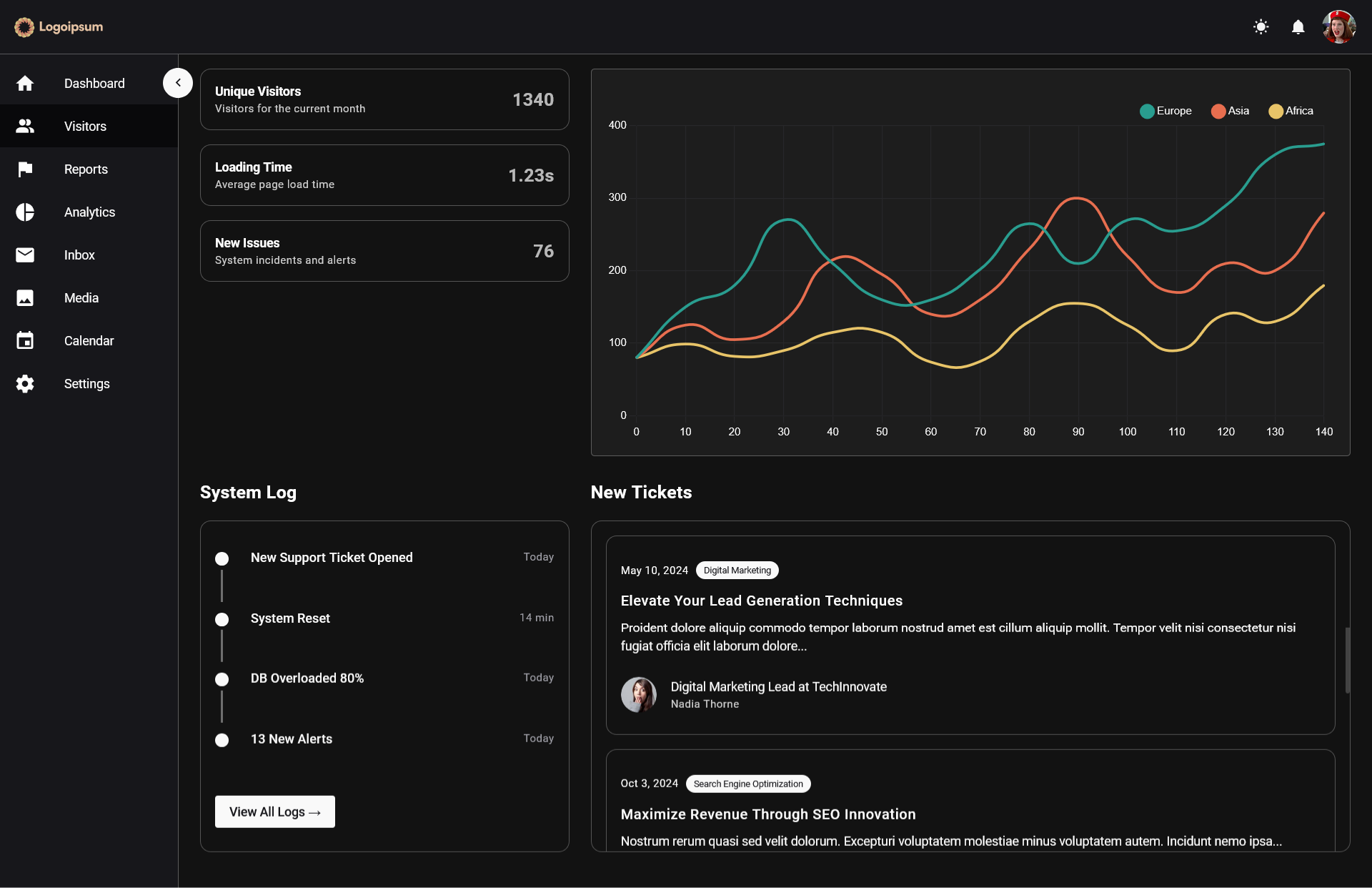The width and height of the screenshot is (1372, 888).
Task: Click the New Tickets scrollbar
Action: click(1347, 659)
